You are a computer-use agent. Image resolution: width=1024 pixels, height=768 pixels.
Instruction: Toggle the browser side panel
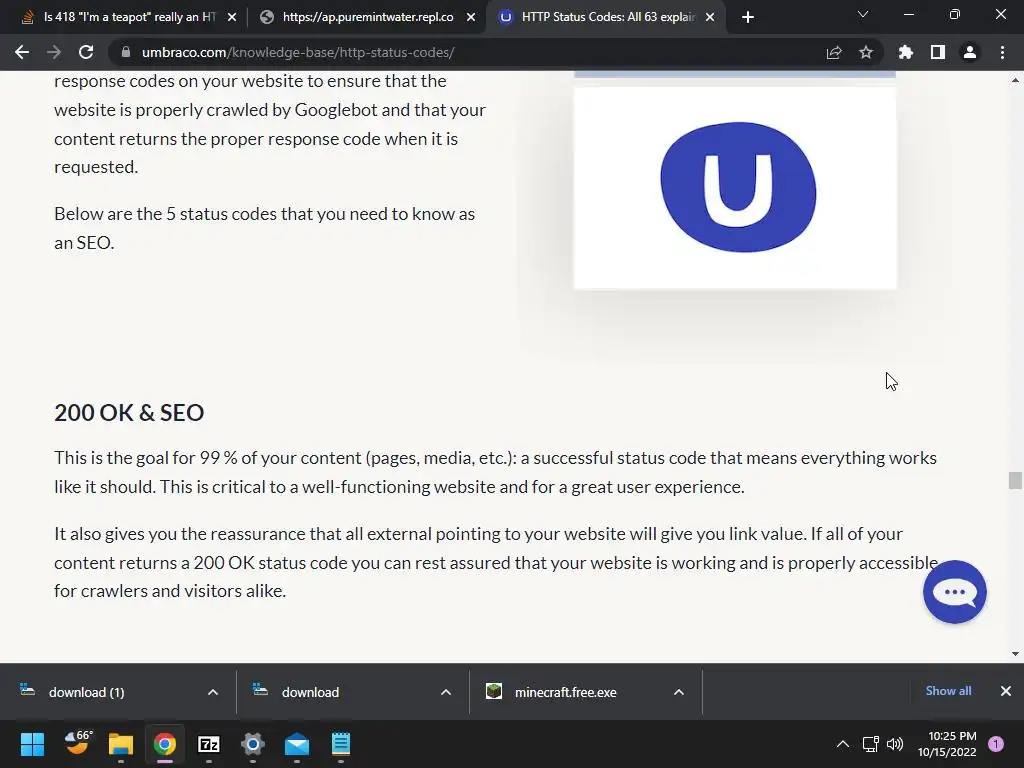(x=938, y=52)
